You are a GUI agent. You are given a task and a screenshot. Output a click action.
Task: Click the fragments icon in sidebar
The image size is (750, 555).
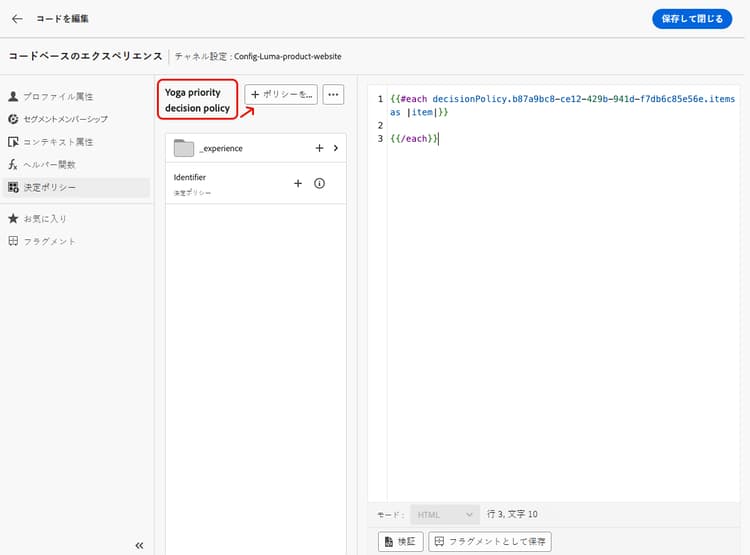coord(13,241)
